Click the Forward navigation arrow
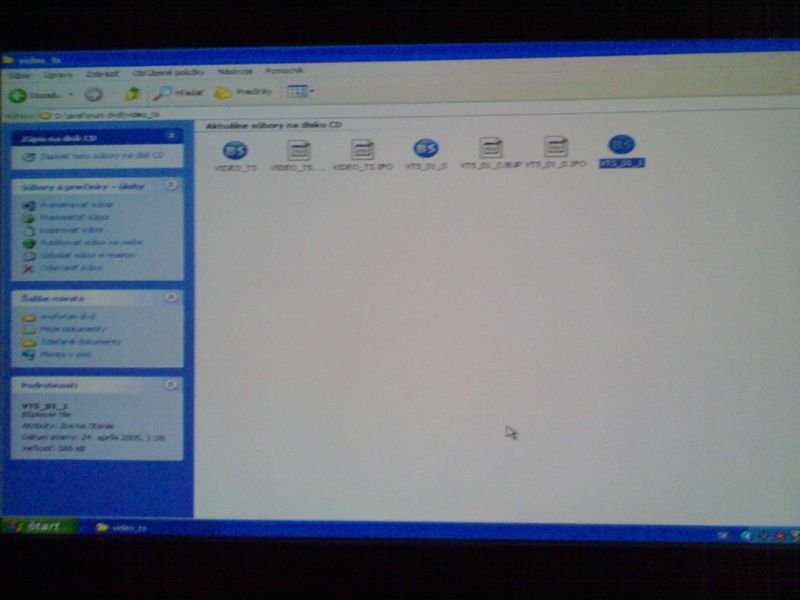This screenshot has width=800, height=600. (x=94, y=94)
